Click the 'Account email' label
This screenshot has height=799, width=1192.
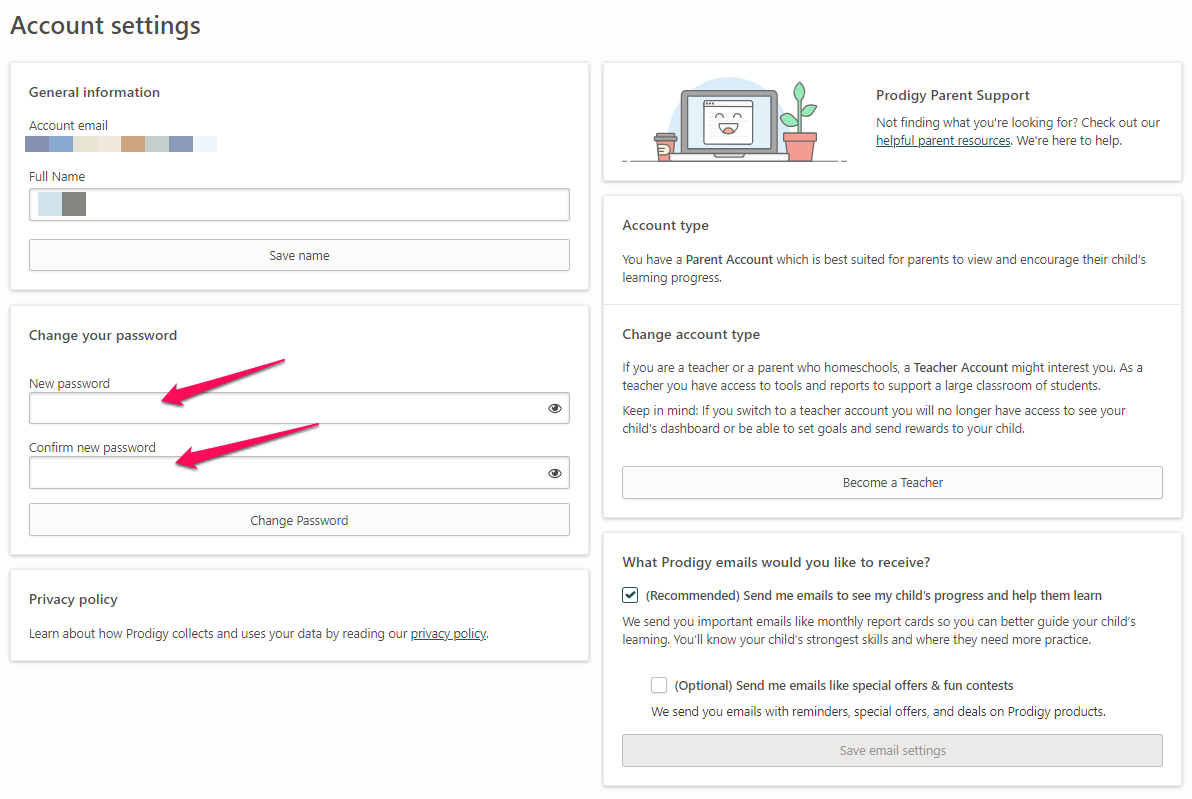click(68, 125)
